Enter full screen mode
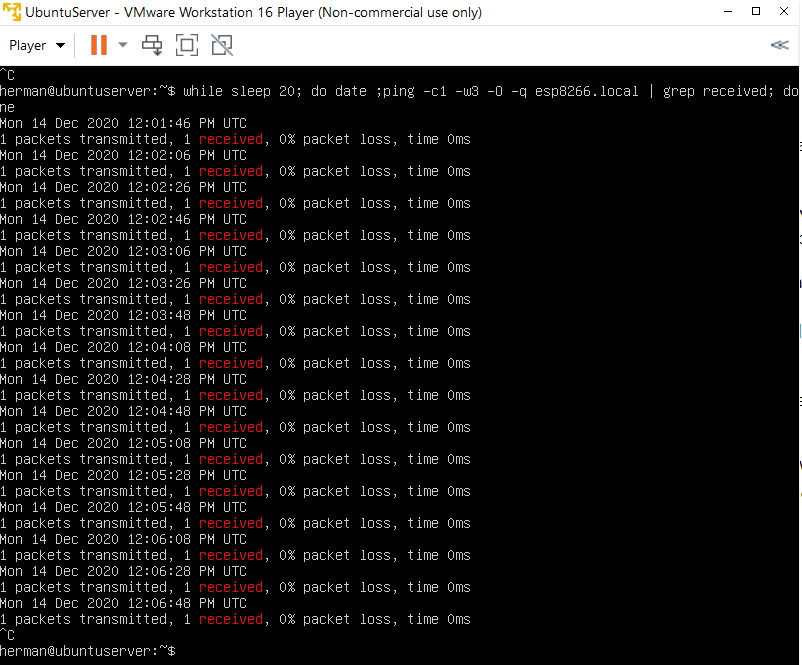802x665 pixels. click(187, 45)
